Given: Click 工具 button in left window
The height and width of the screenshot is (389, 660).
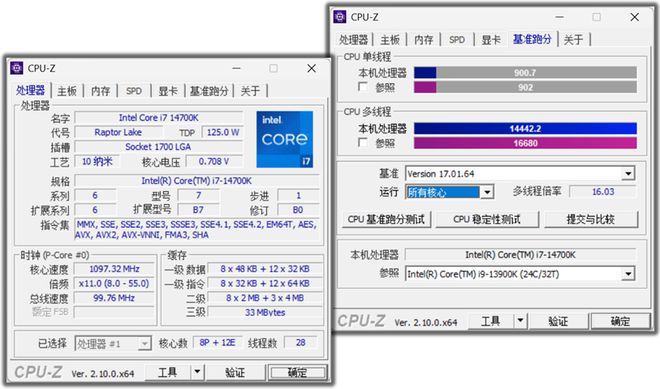Looking at the screenshot, I should 168,372.
